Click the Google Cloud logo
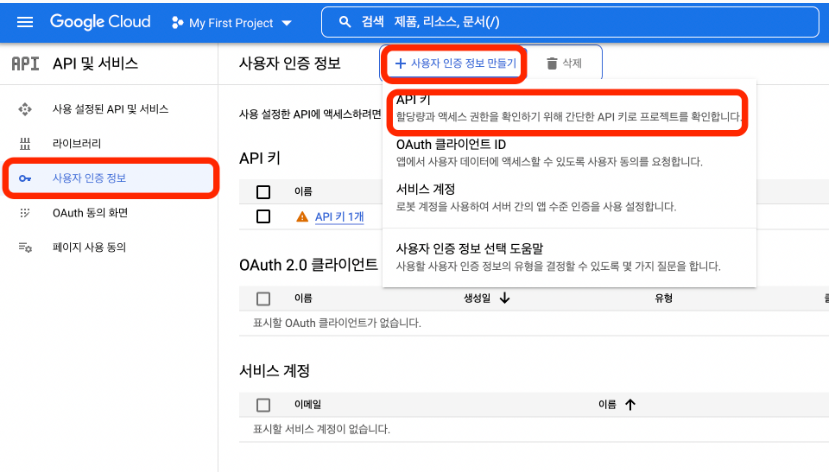The image size is (829, 472). (100, 21)
